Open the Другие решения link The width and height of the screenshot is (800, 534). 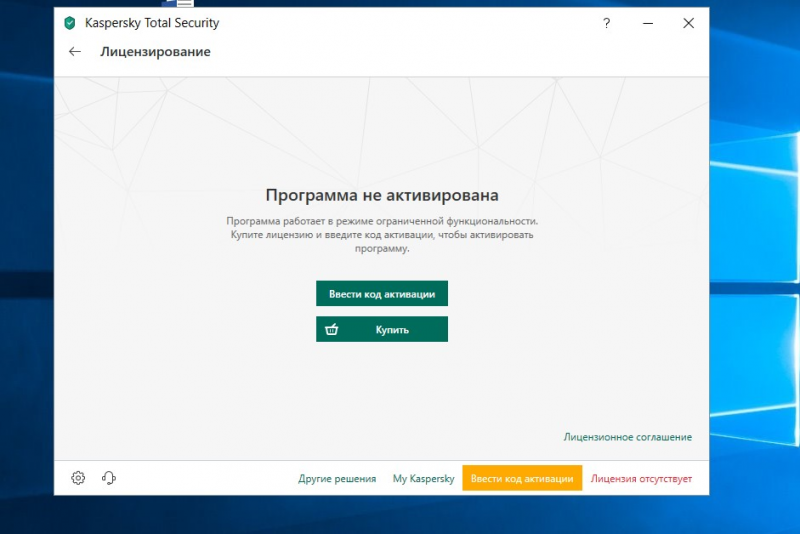click(x=337, y=479)
